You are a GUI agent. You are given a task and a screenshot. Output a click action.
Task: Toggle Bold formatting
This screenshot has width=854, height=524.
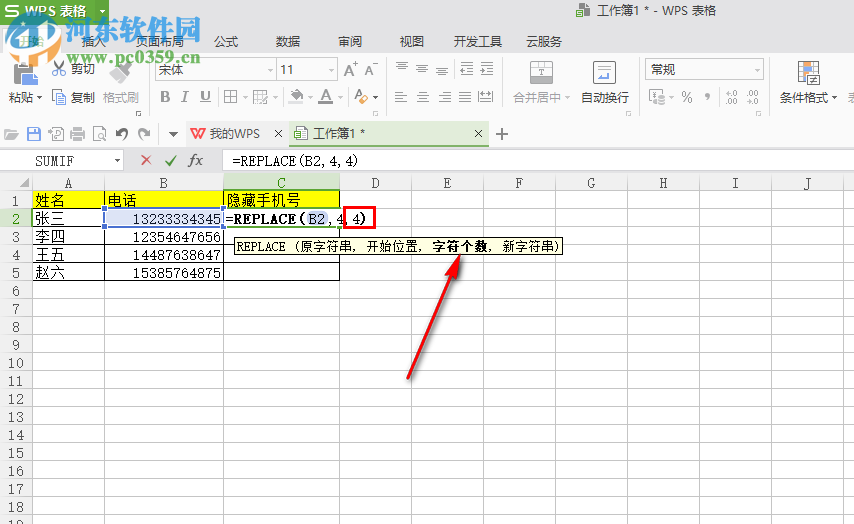165,97
